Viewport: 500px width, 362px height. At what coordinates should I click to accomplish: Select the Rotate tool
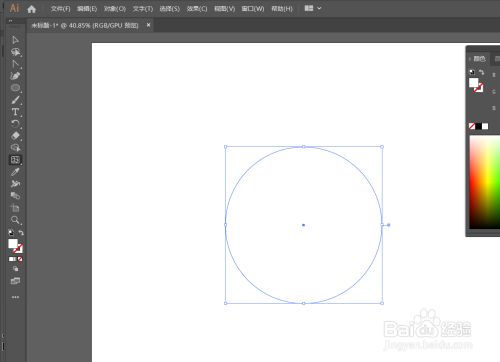[x=15, y=124]
